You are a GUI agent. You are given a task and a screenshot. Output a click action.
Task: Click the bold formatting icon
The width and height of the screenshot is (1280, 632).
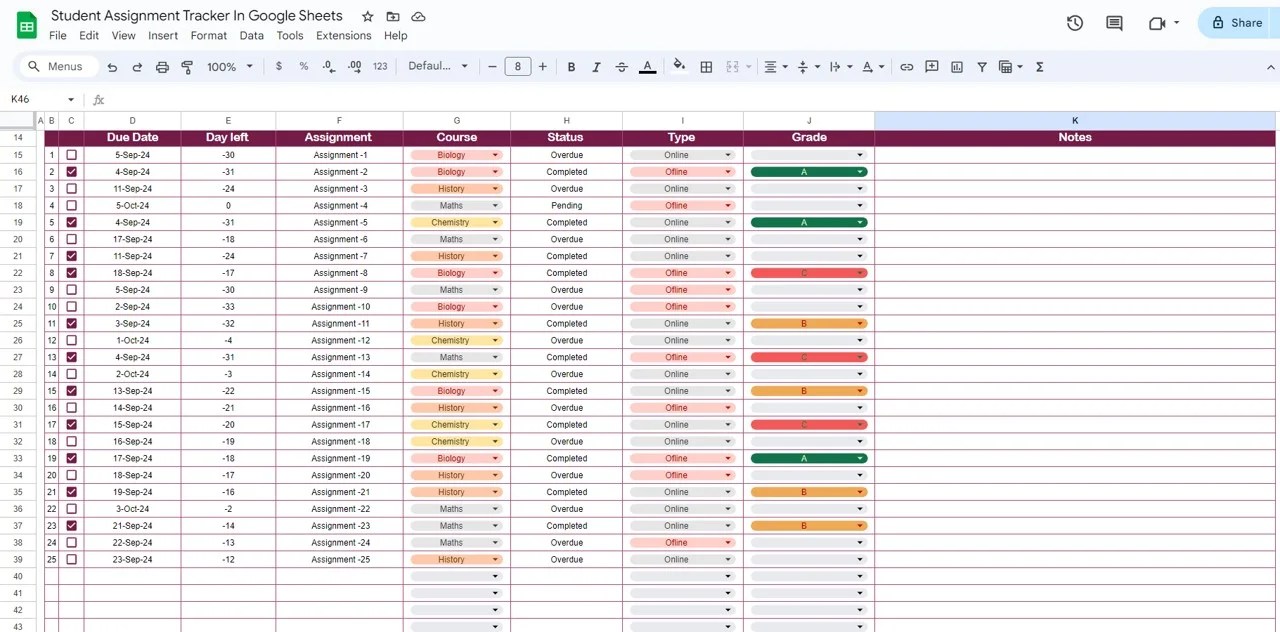(x=571, y=67)
